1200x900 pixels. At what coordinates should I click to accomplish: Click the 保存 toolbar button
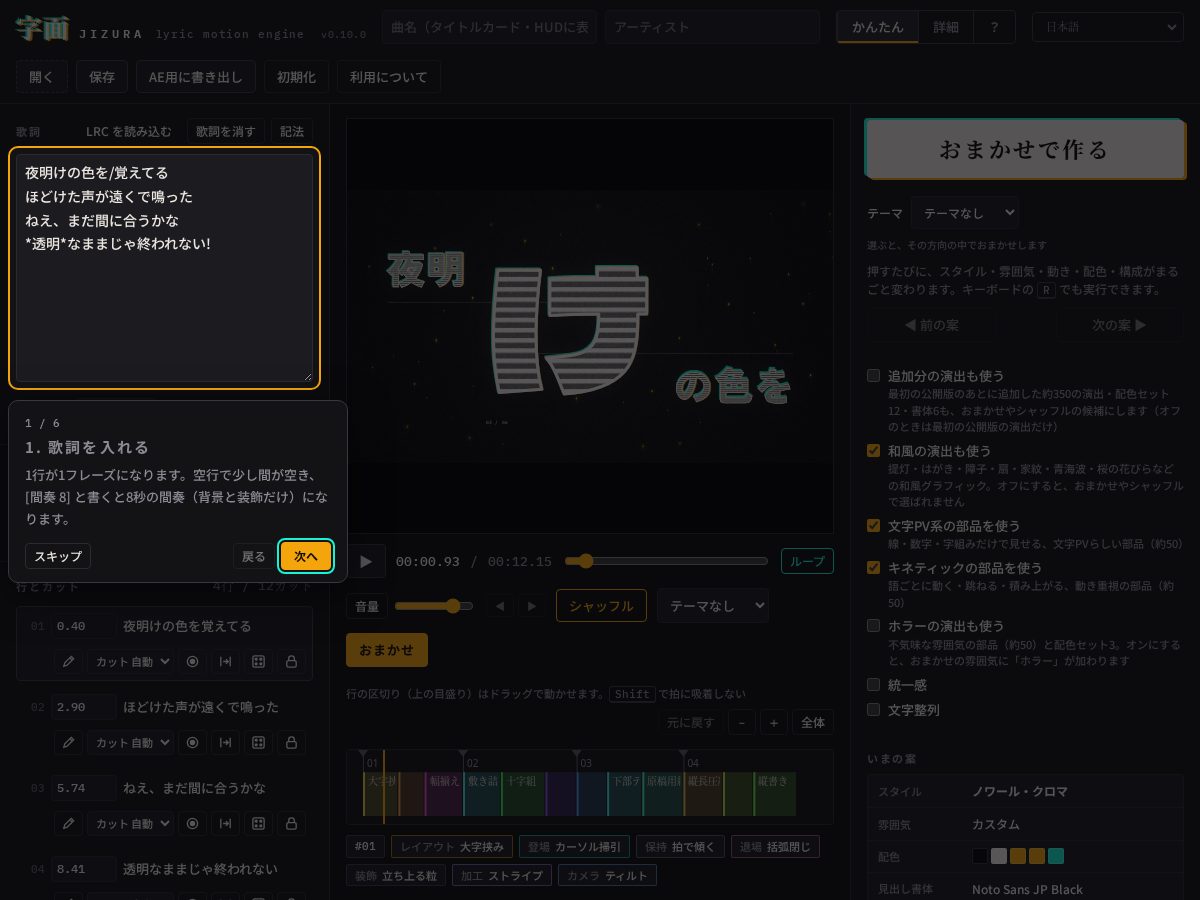[x=102, y=77]
